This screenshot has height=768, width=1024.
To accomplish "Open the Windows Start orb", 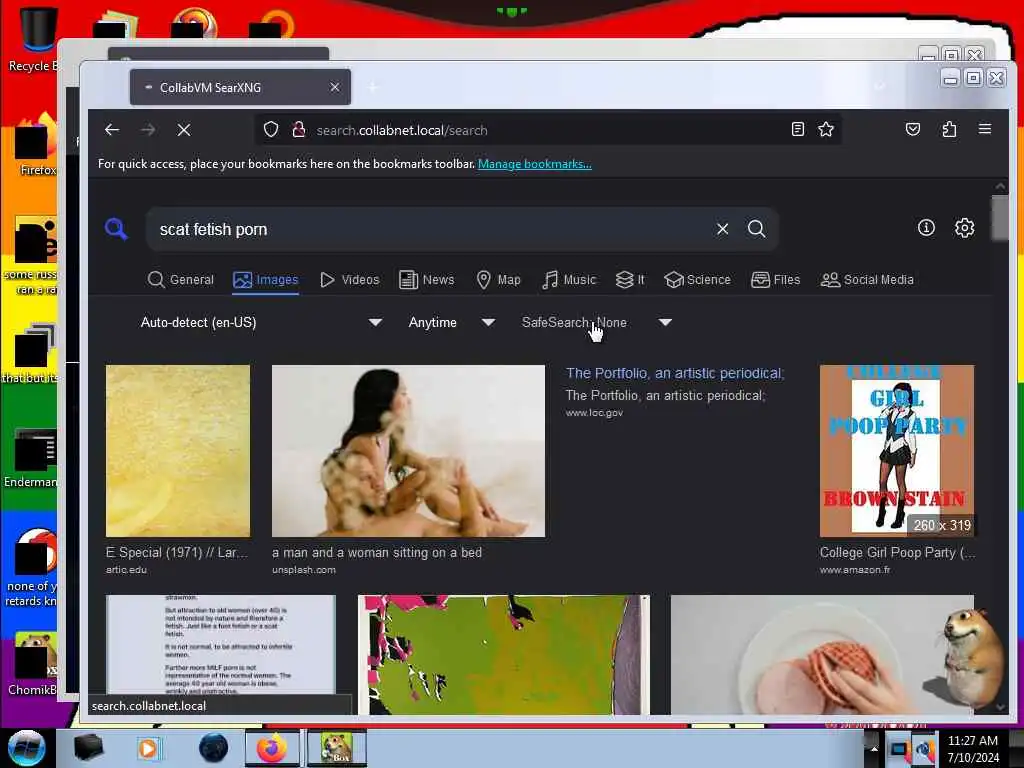I will tap(27, 748).
